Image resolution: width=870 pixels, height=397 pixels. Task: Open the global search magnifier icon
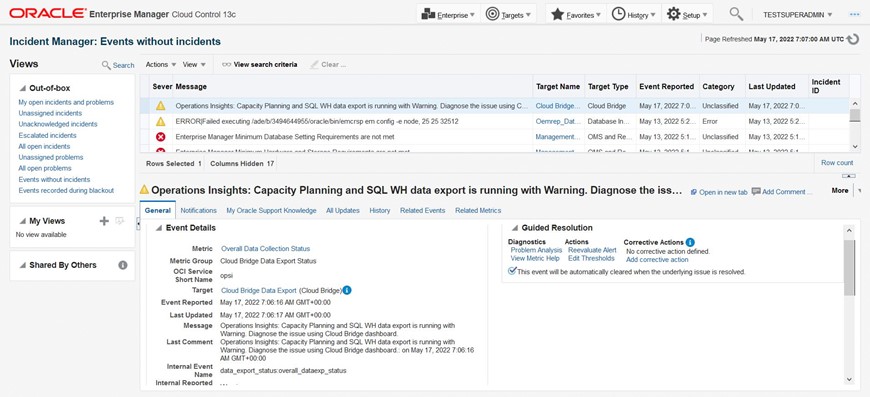click(x=736, y=14)
